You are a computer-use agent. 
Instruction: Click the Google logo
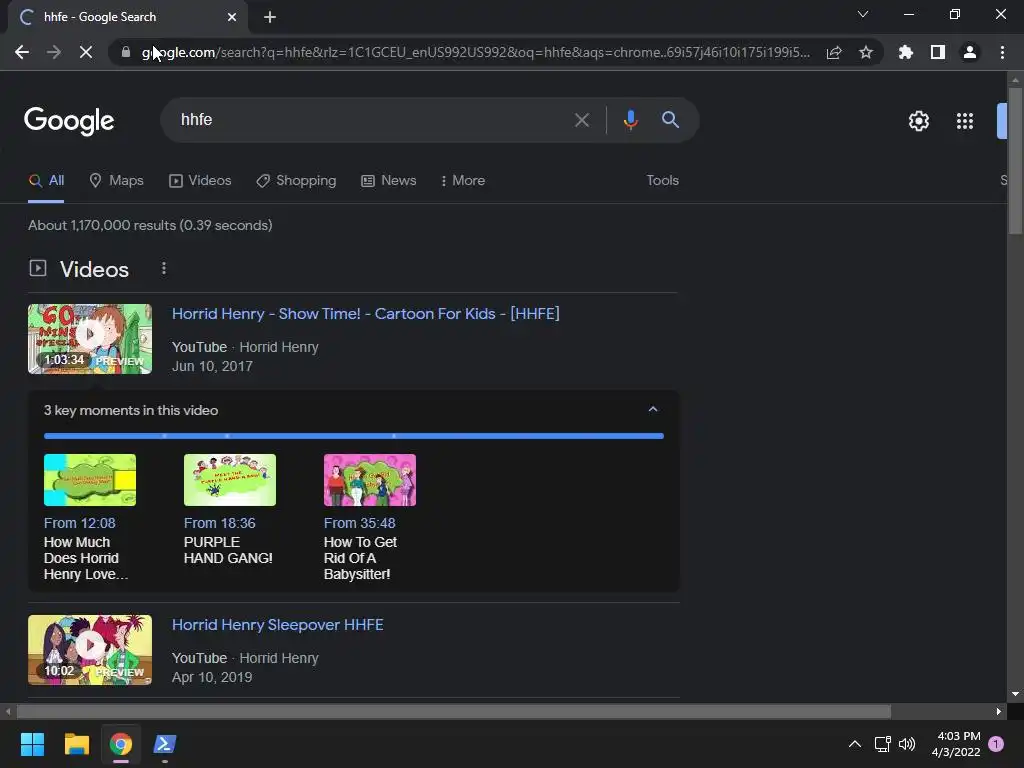pos(69,121)
